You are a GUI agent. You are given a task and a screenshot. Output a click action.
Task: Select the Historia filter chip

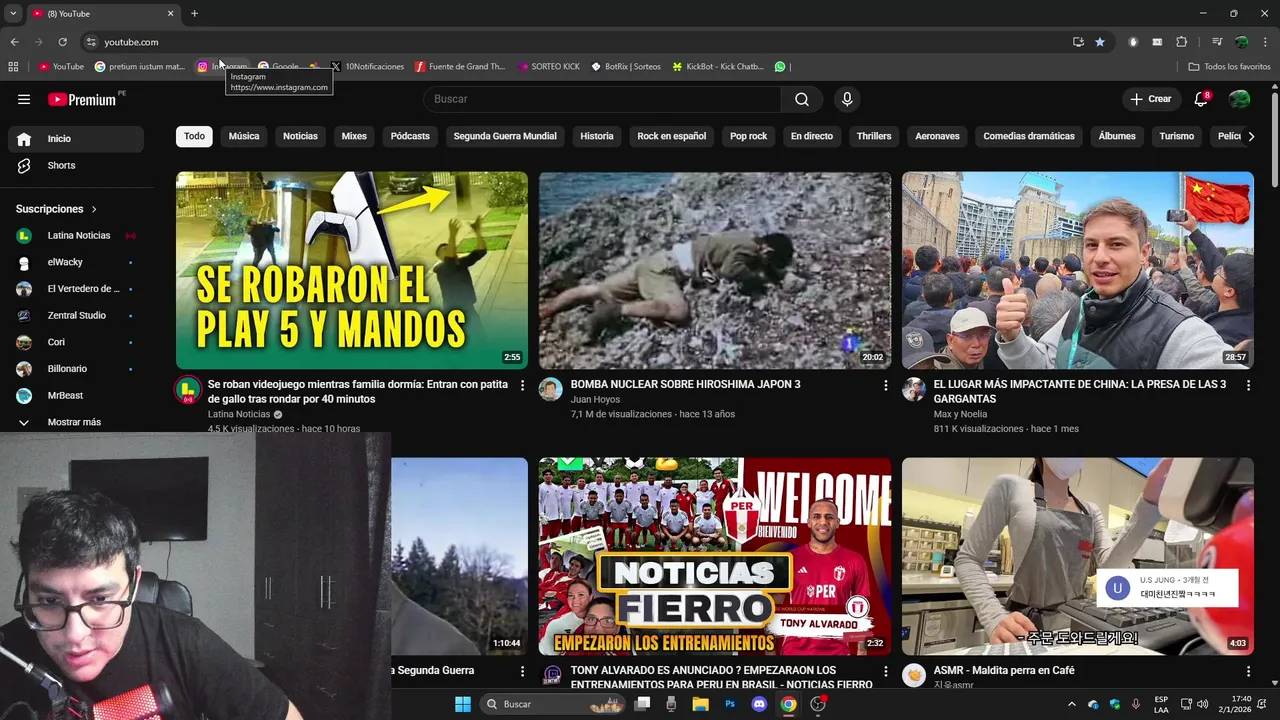tap(597, 136)
